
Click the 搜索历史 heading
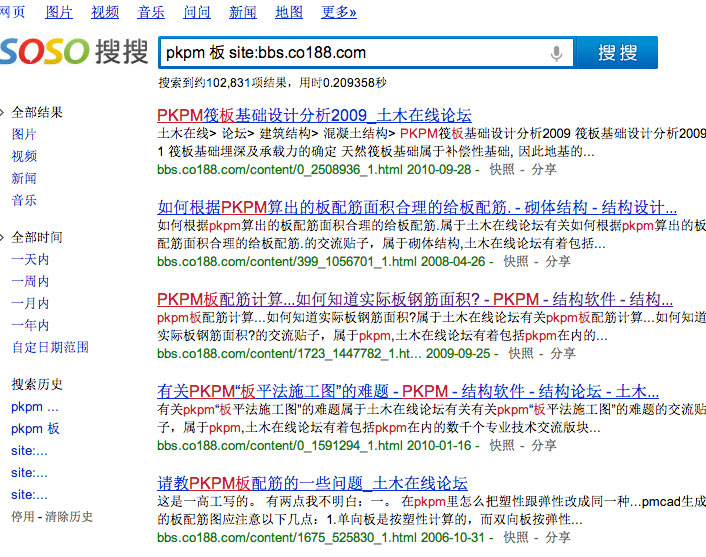tap(37, 384)
